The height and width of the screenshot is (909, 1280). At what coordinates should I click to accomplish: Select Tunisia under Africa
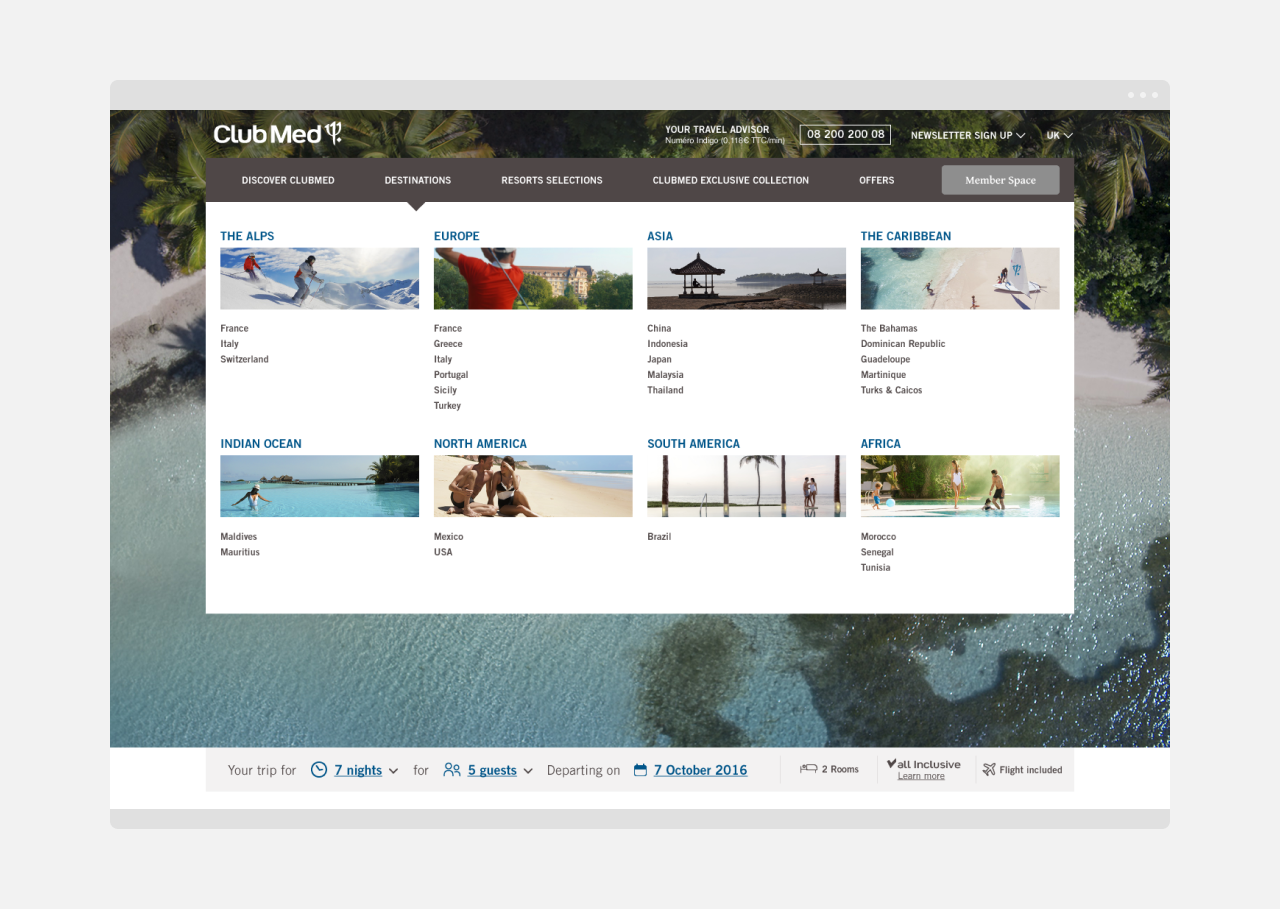tap(875, 568)
